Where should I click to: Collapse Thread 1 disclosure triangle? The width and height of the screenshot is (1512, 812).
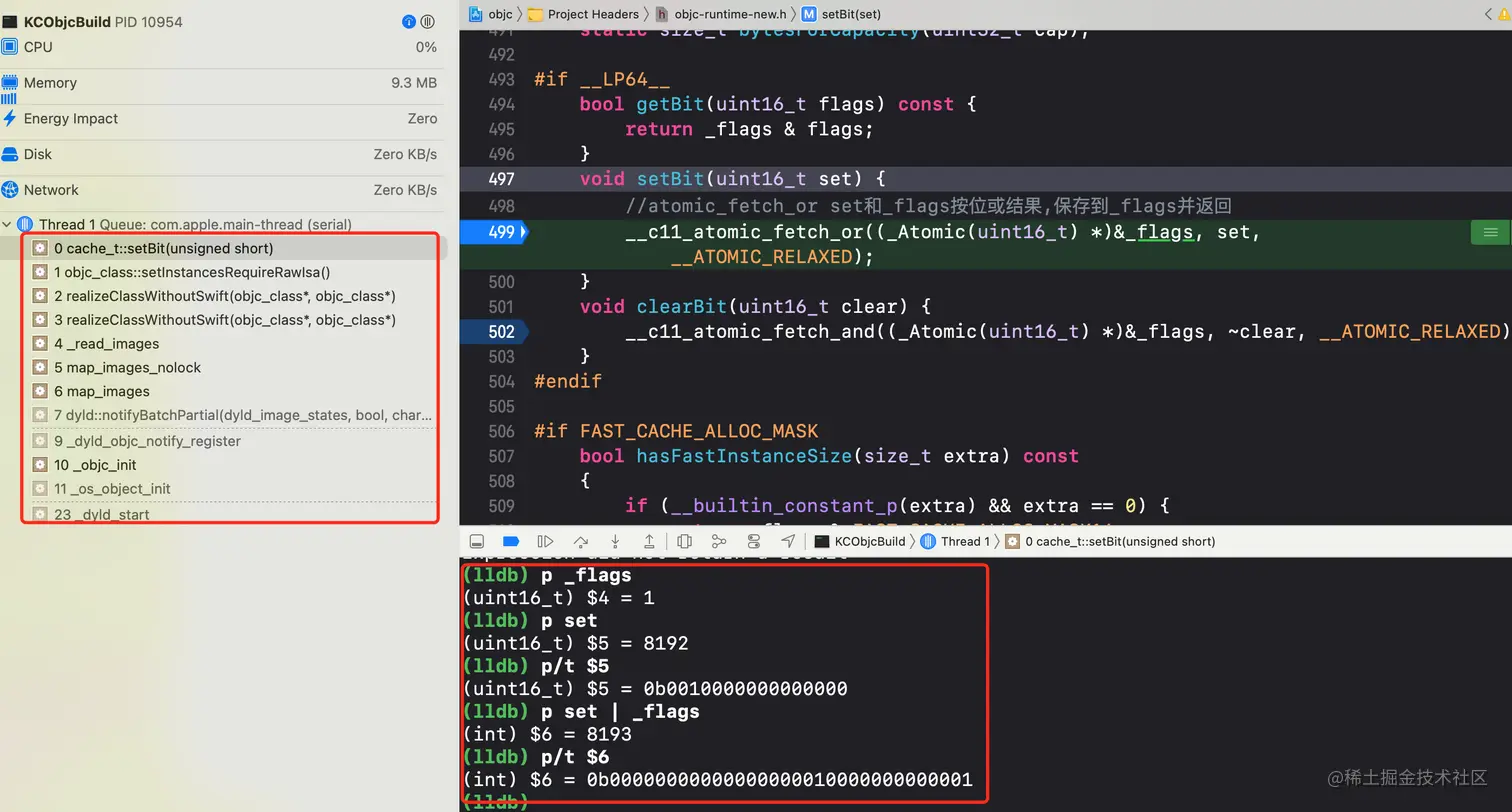(8, 224)
